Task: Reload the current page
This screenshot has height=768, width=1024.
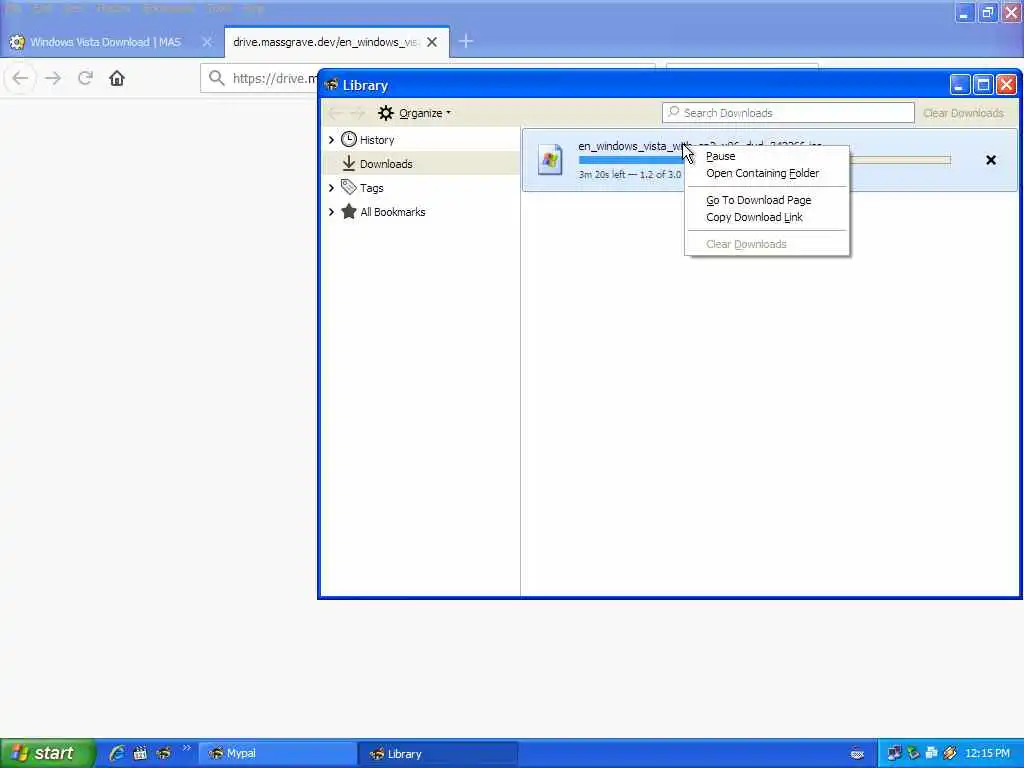Action: pyautogui.click(x=85, y=78)
